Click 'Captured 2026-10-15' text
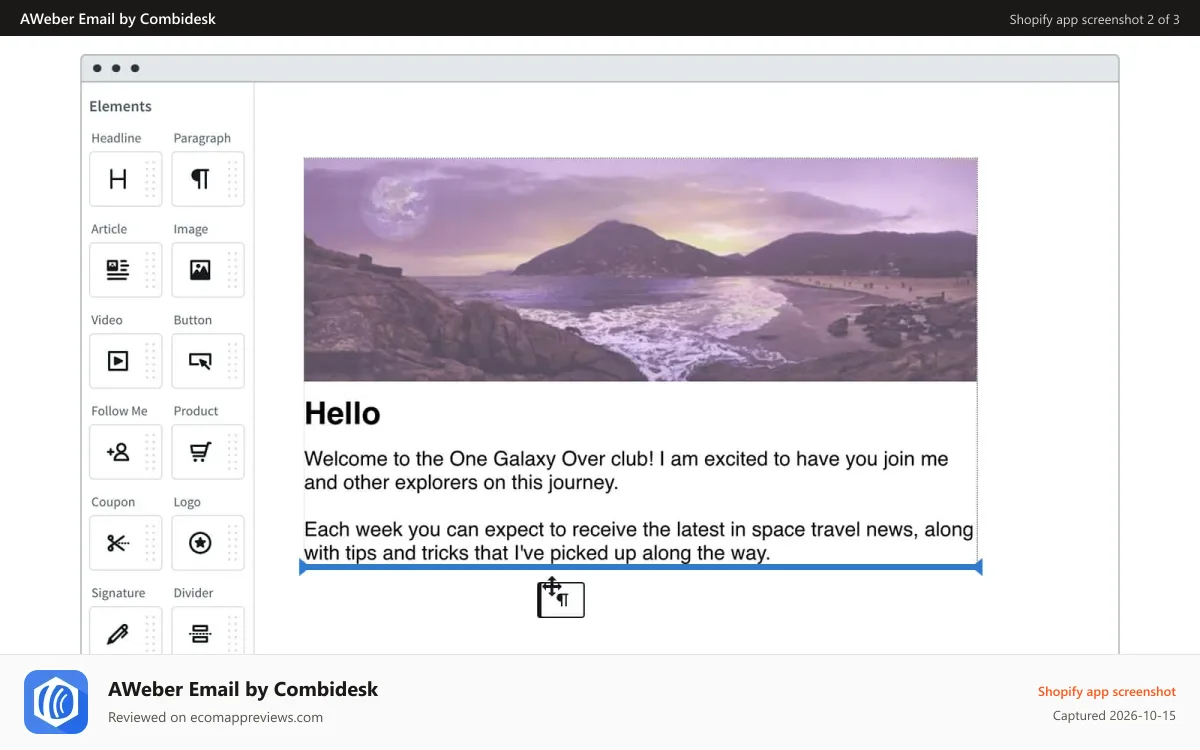Screen dimensions: 1200x750 click(x=1114, y=716)
